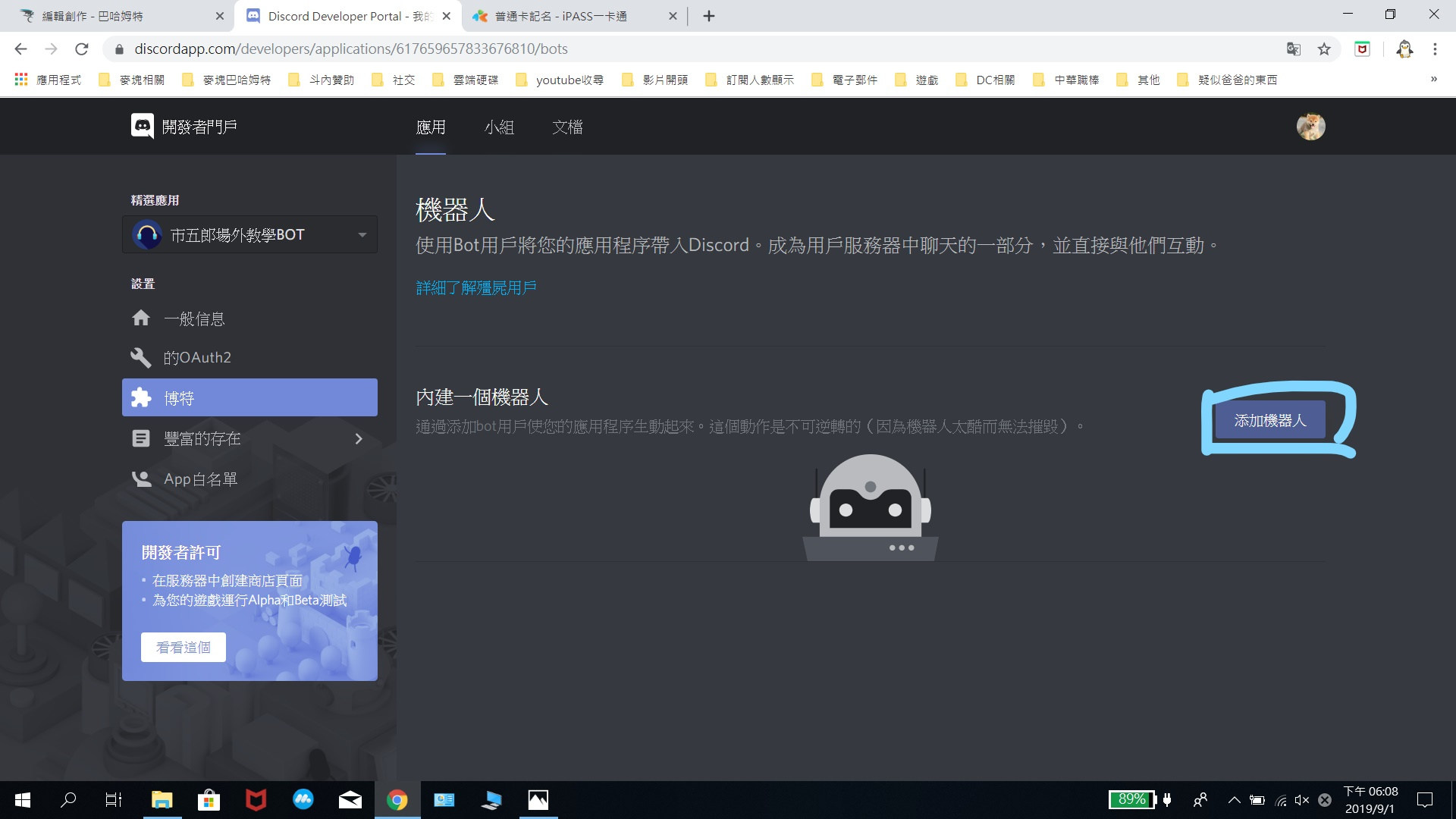The width and height of the screenshot is (1456, 819).
Task: Expand the 豐富的存在 submenu chevron
Action: (x=359, y=438)
